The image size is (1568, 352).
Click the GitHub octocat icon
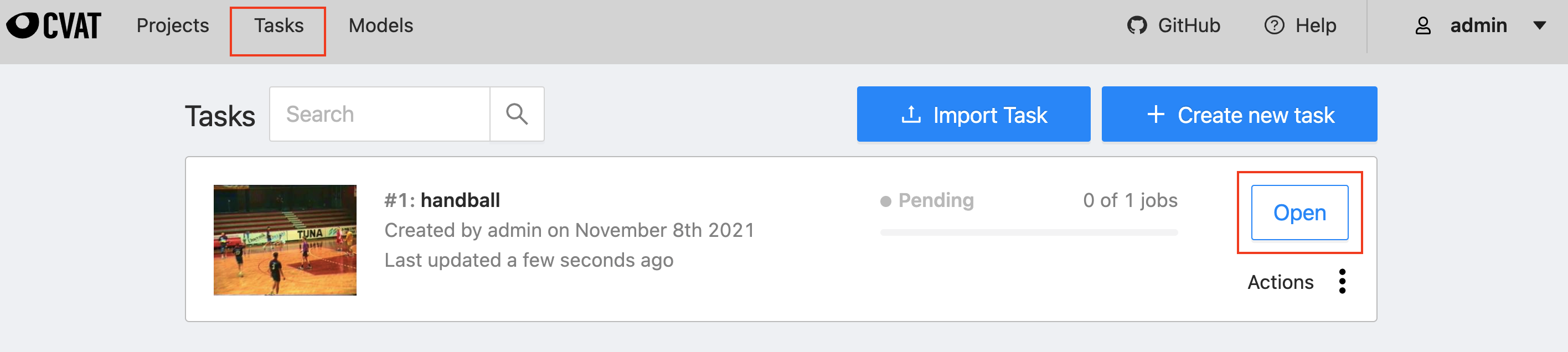[1137, 25]
